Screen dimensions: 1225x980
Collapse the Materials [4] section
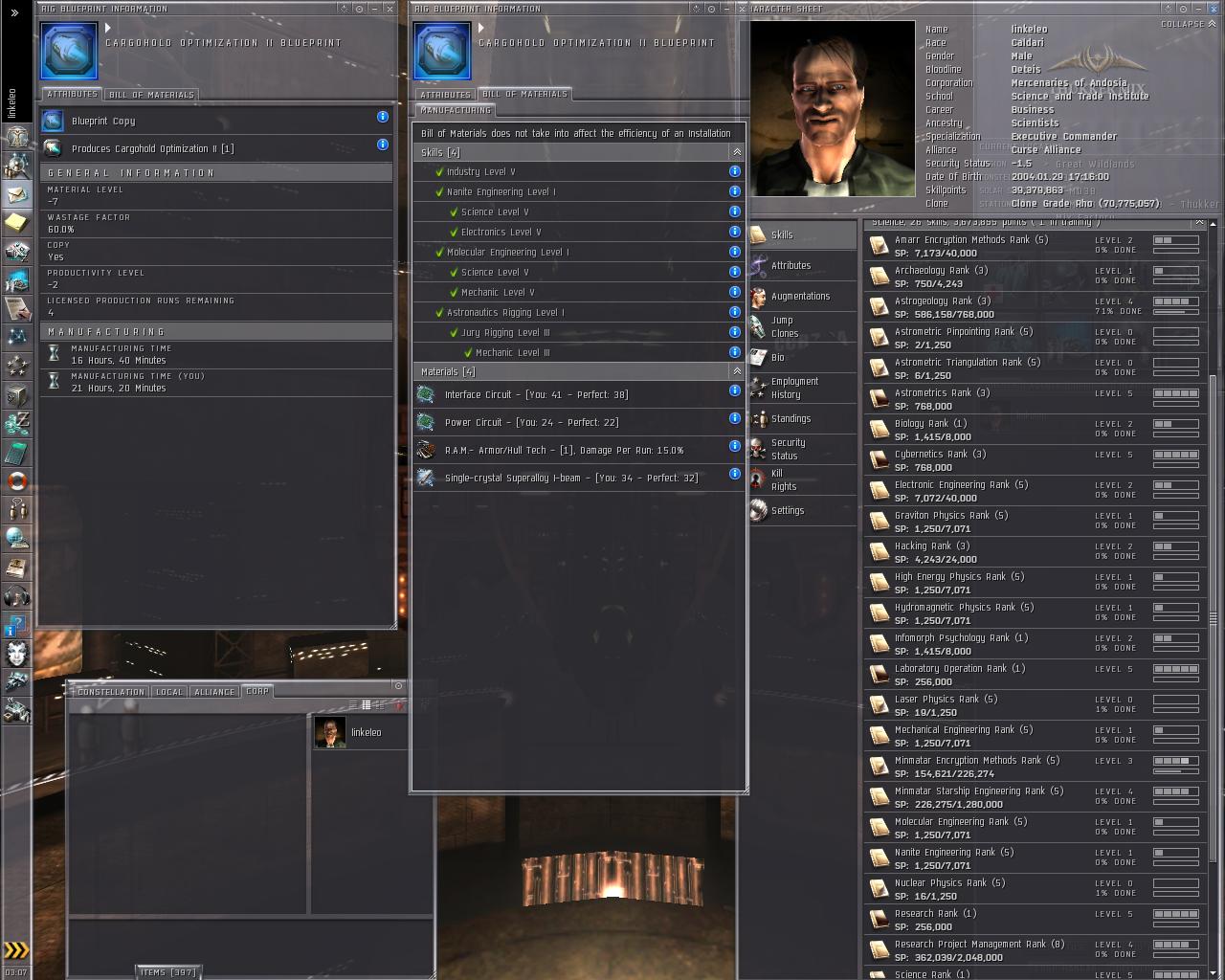tap(736, 371)
